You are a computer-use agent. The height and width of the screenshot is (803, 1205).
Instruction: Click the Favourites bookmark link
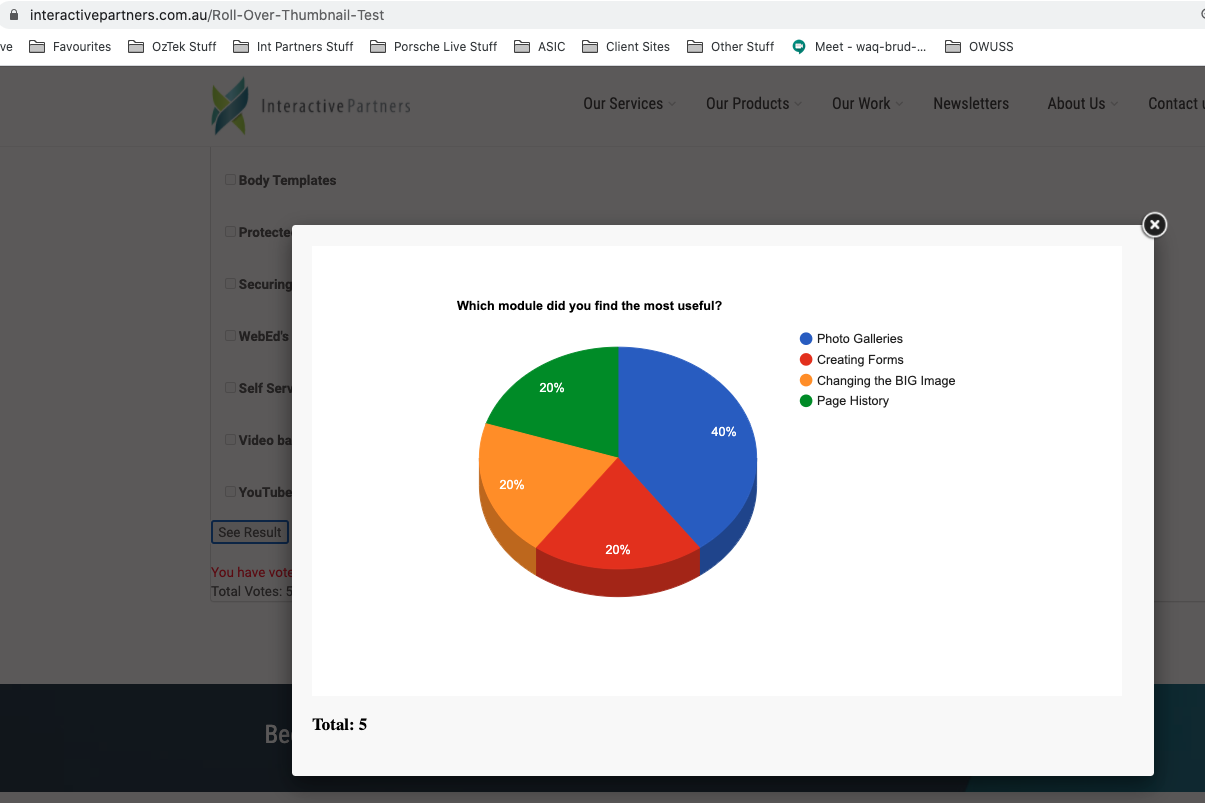click(82, 46)
